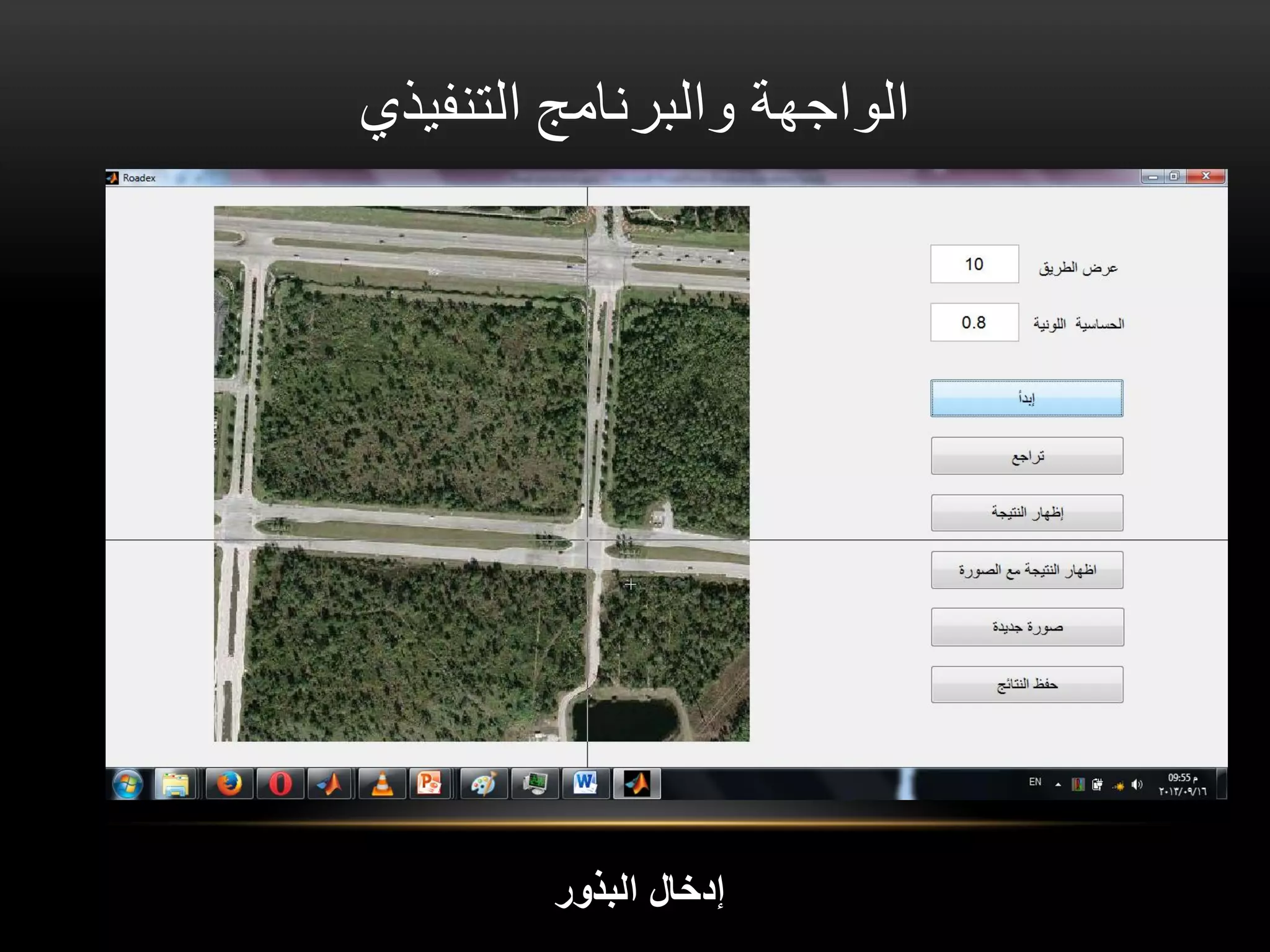Save results with حفظ النتائج button
This screenshot has width=1270, height=952.
tap(1026, 684)
